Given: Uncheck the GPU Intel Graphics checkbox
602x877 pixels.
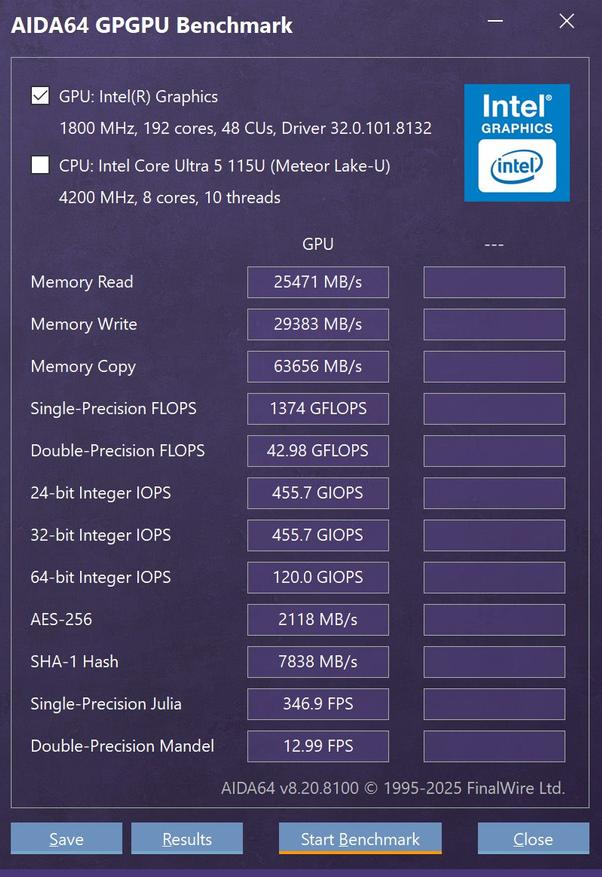Looking at the screenshot, I should (x=40, y=96).
